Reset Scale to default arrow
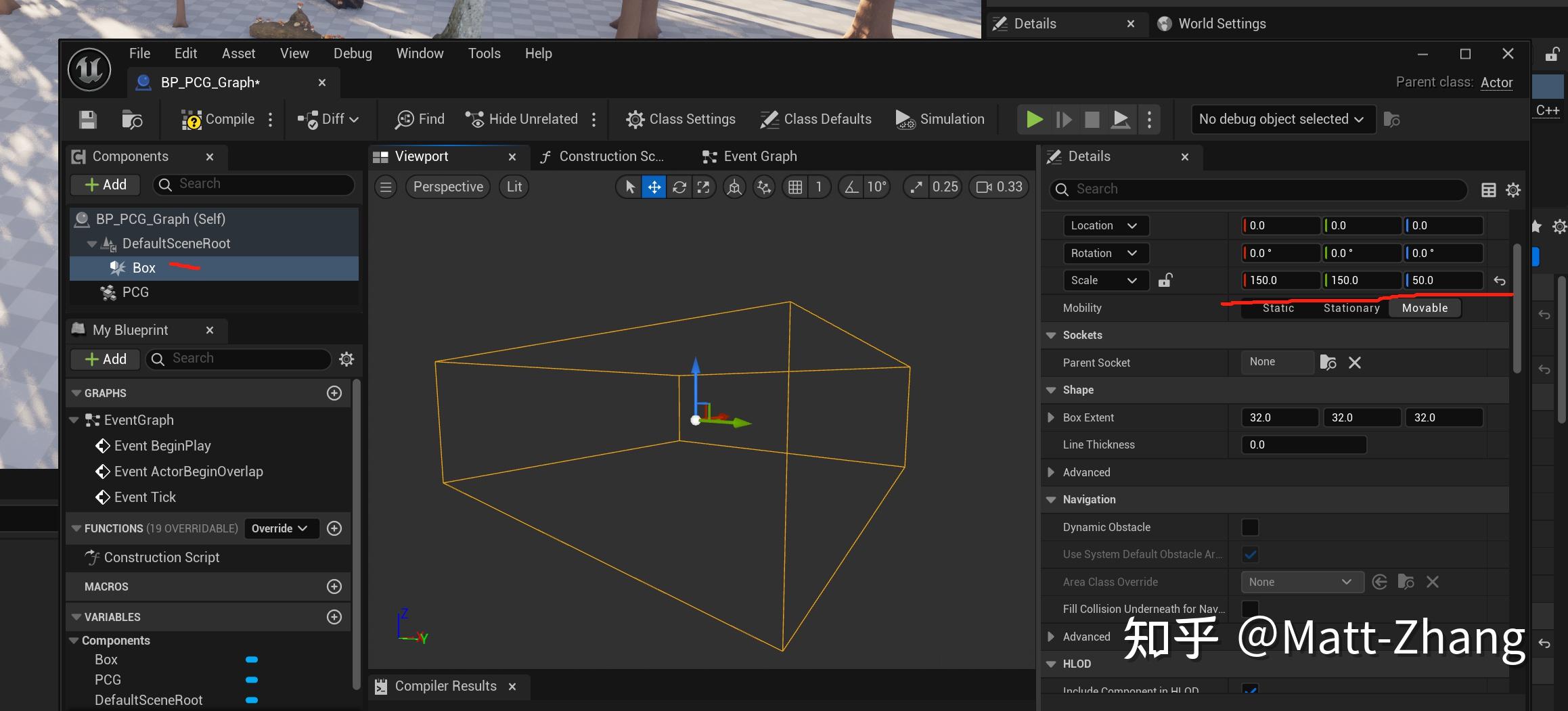Image resolution: width=1568 pixels, height=711 pixels. (x=1500, y=281)
